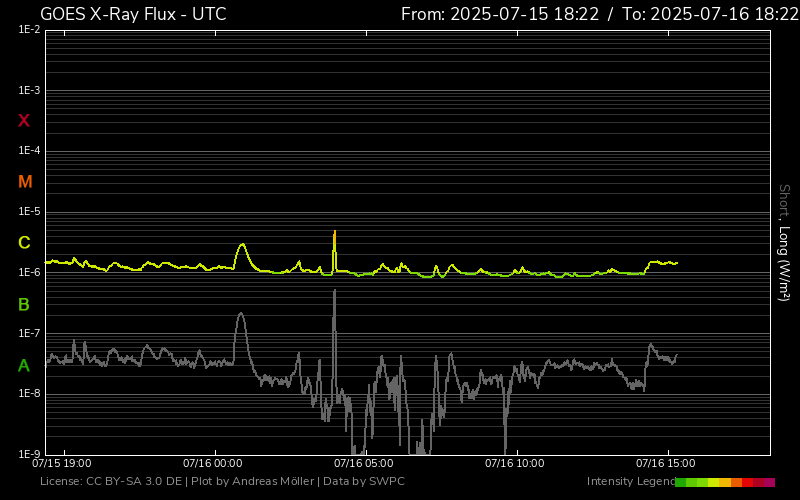Click the 07/16 05:00 time axis label
The height and width of the screenshot is (500, 800).
[x=363, y=464]
